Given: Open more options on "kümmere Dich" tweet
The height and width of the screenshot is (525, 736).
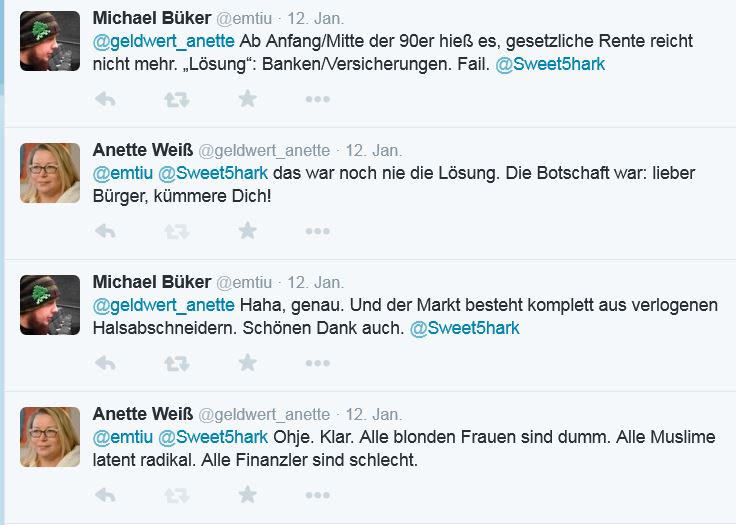Looking at the screenshot, I should pyautogui.click(x=318, y=231).
